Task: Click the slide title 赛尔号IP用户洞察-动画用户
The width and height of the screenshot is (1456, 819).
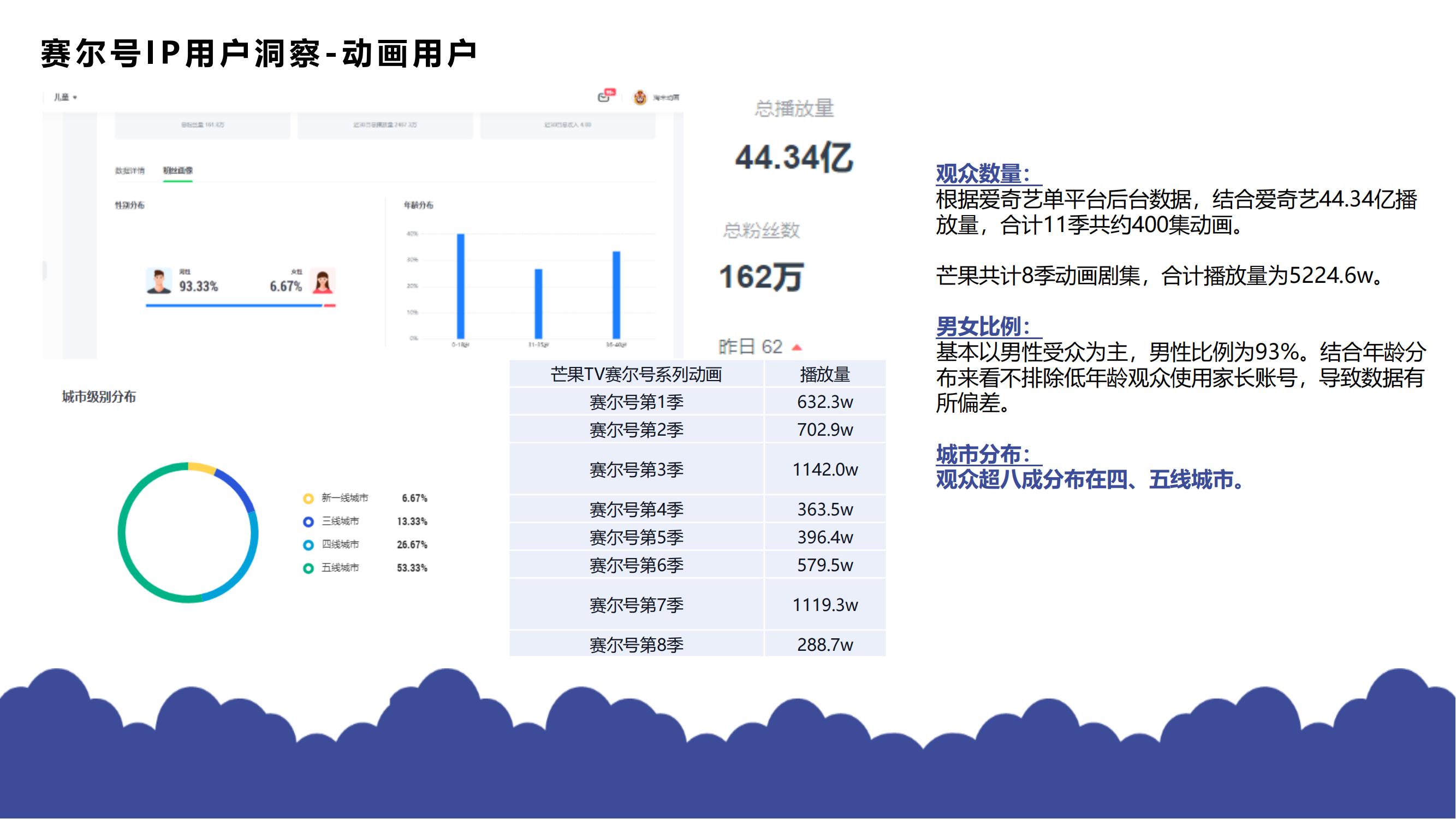Action: [x=258, y=54]
